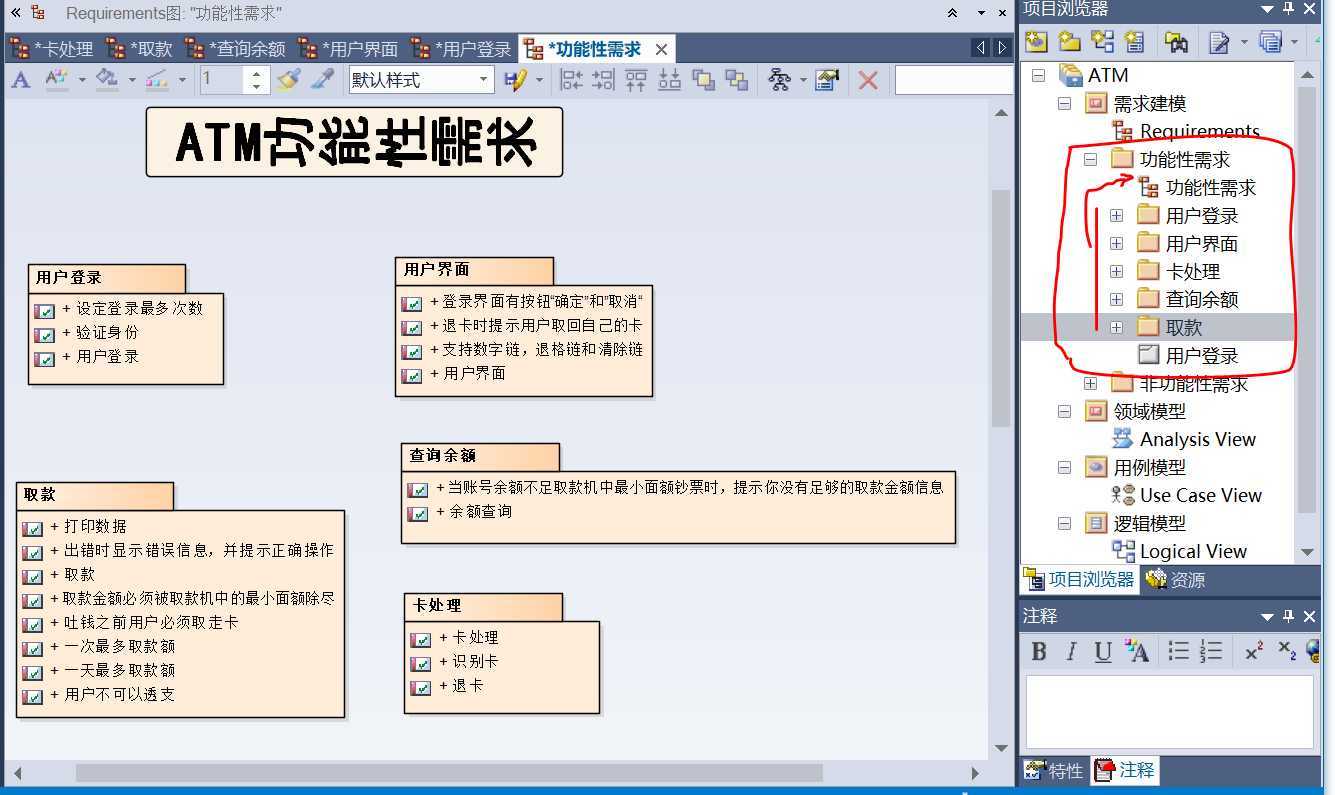Click inside the notes text area
1335x795 pixels.
pos(1169,712)
